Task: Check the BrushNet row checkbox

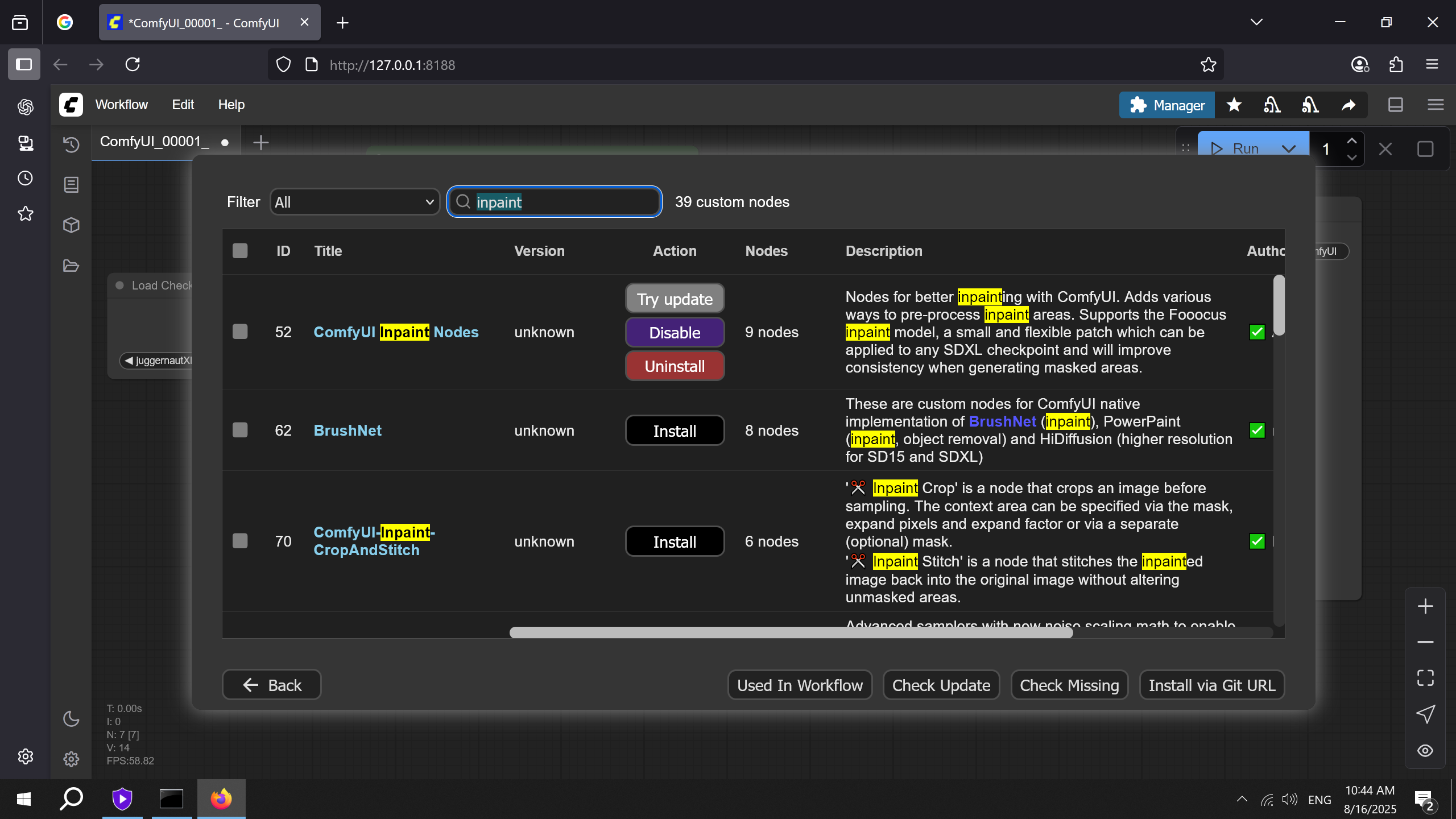Action: coord(240,430)
